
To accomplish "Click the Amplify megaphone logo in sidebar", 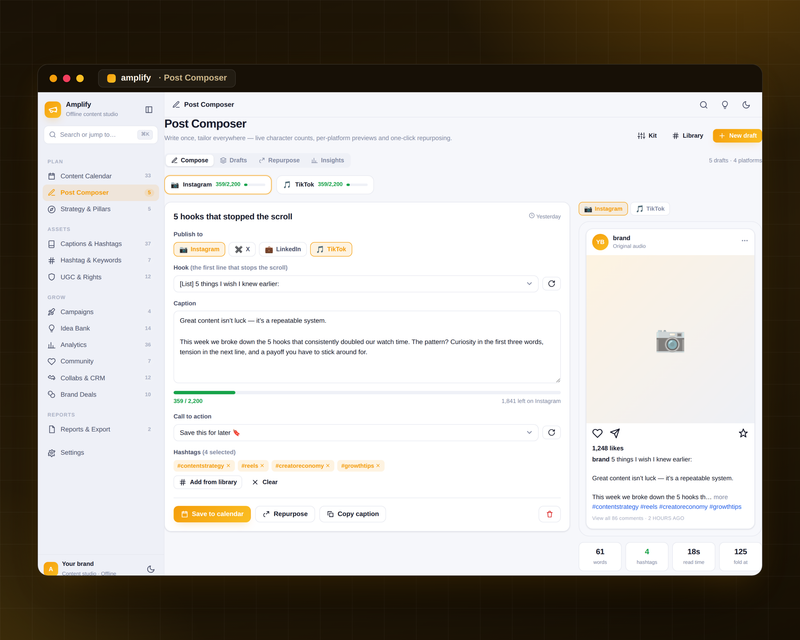I will (x=53, y=109).
